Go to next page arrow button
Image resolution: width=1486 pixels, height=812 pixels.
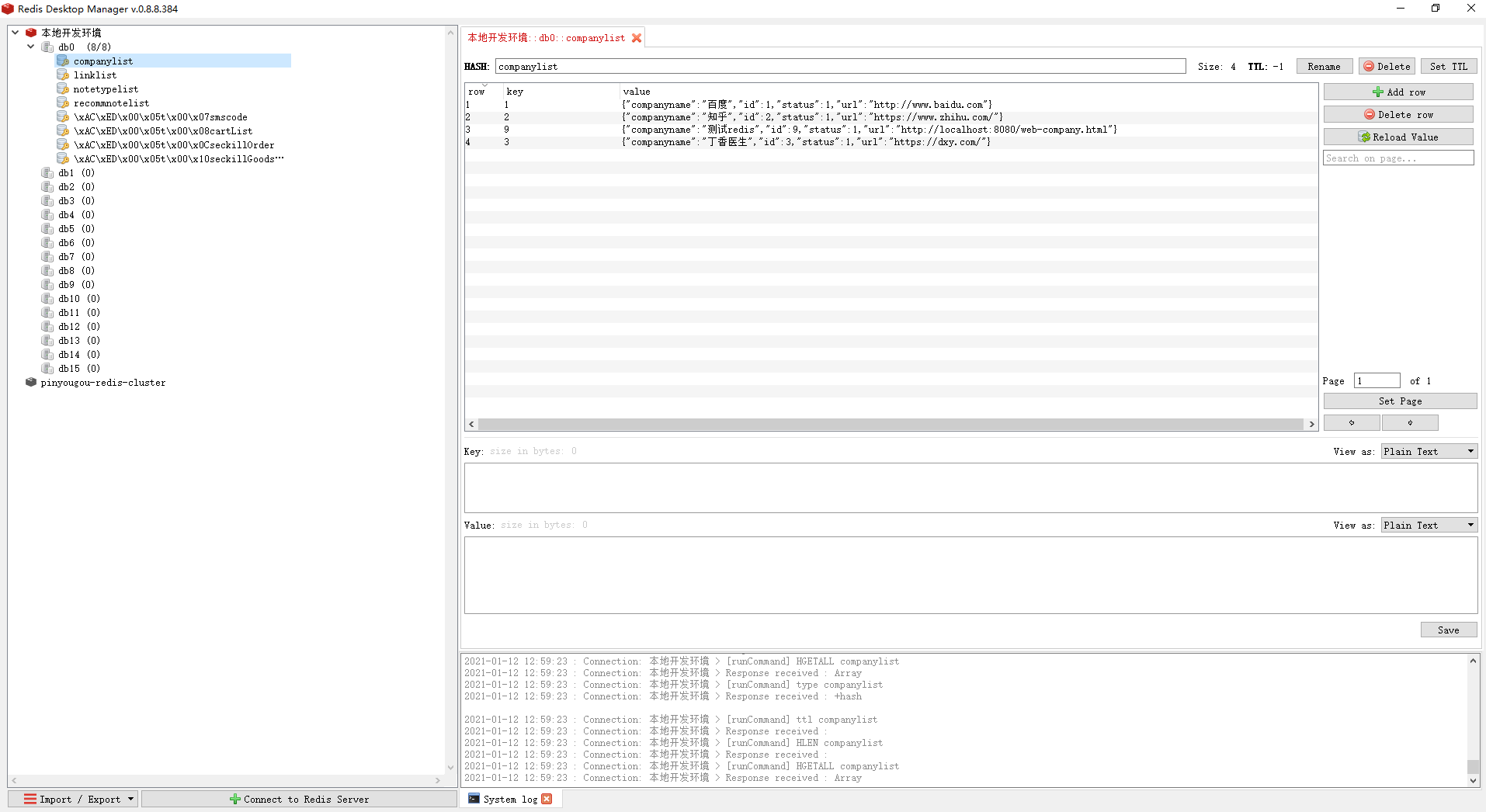tap(1410, 422)
